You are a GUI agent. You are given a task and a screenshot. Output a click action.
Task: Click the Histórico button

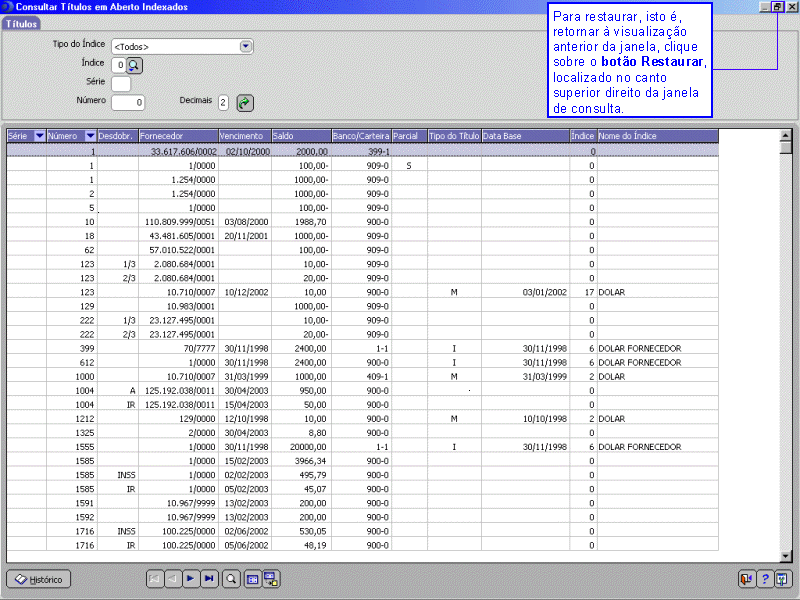tap(39, 579)
